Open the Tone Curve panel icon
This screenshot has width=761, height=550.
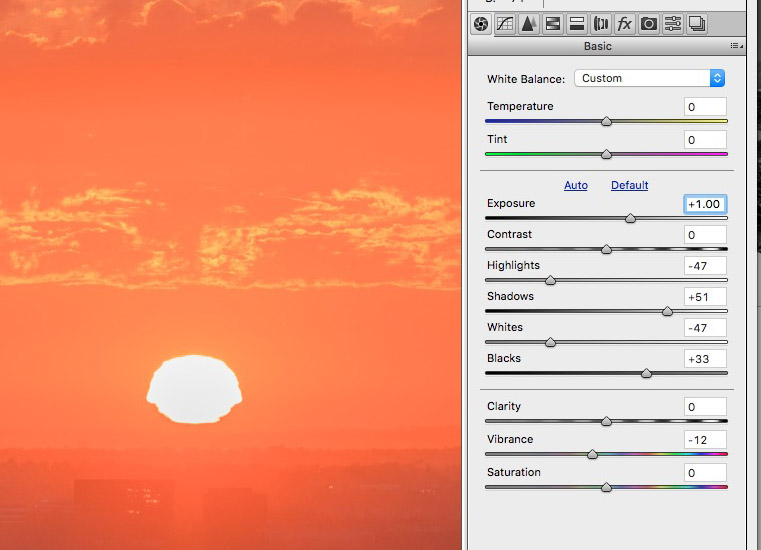click(x=505, y=24)
